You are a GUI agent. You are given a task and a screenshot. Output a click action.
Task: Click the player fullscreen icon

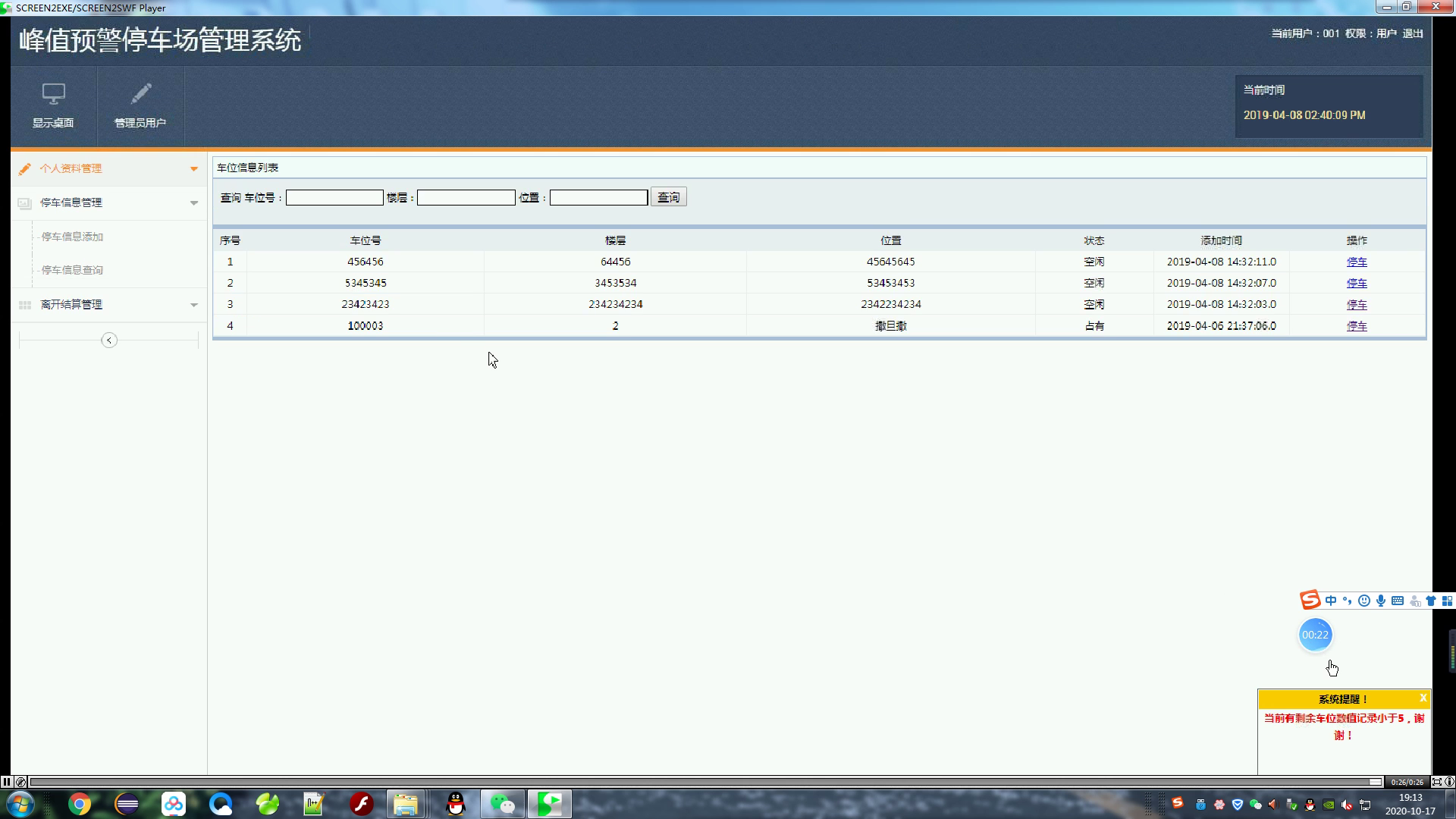(x=1436, y=782)
